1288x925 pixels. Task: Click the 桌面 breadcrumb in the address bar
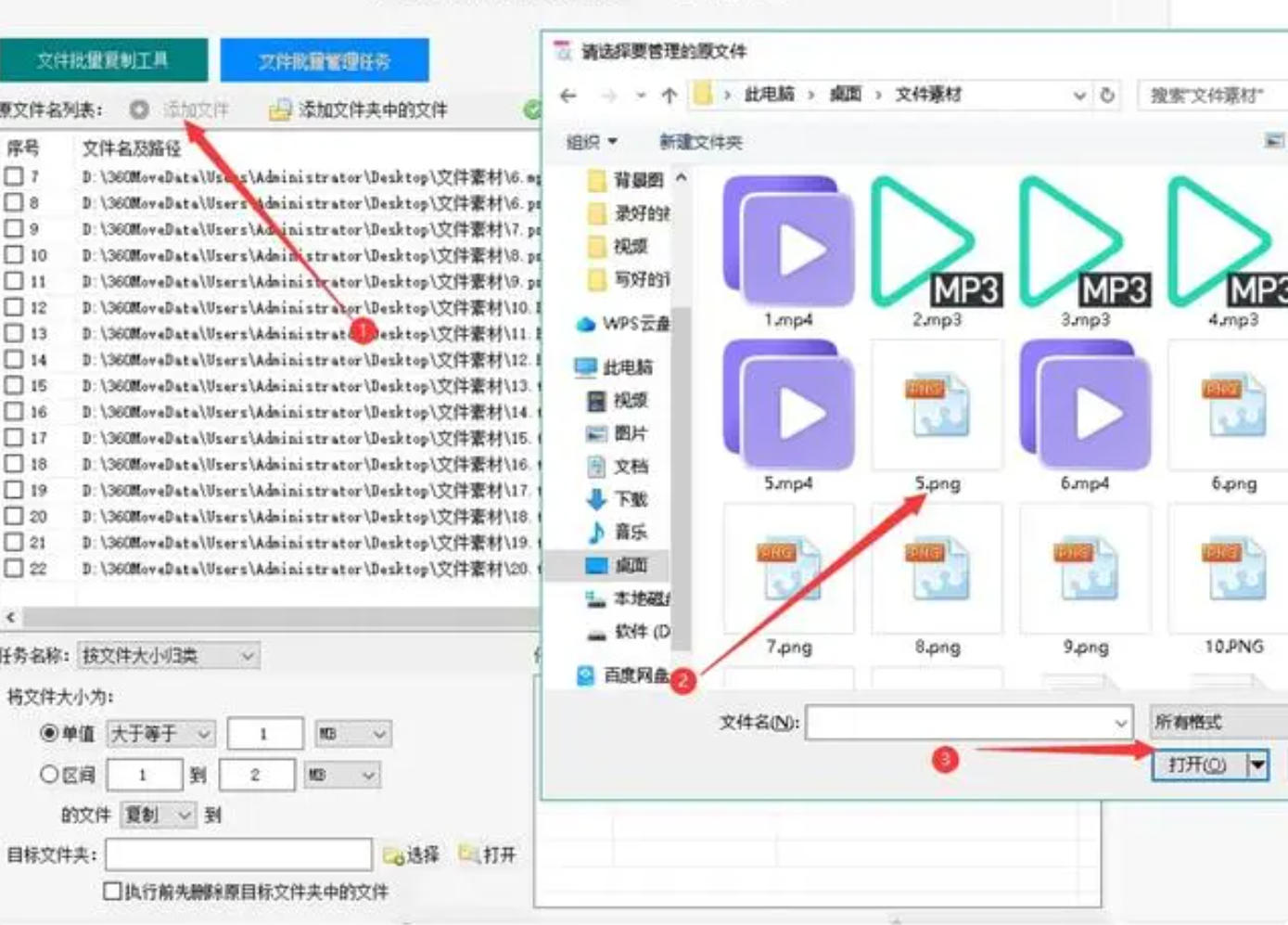[x=845, y=95]
